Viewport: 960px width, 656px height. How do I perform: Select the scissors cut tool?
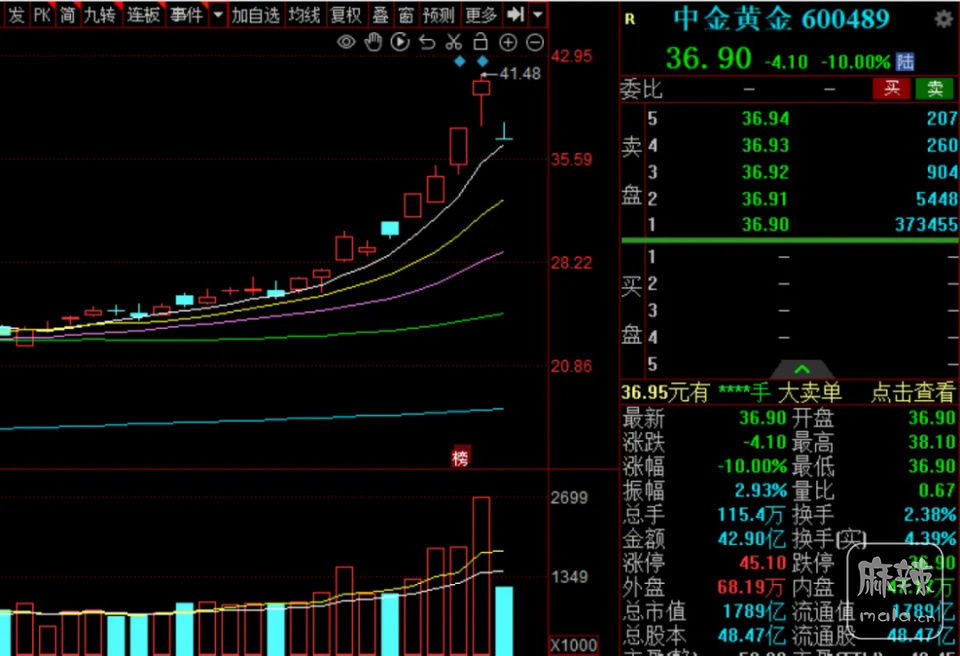tap(453, 42)
